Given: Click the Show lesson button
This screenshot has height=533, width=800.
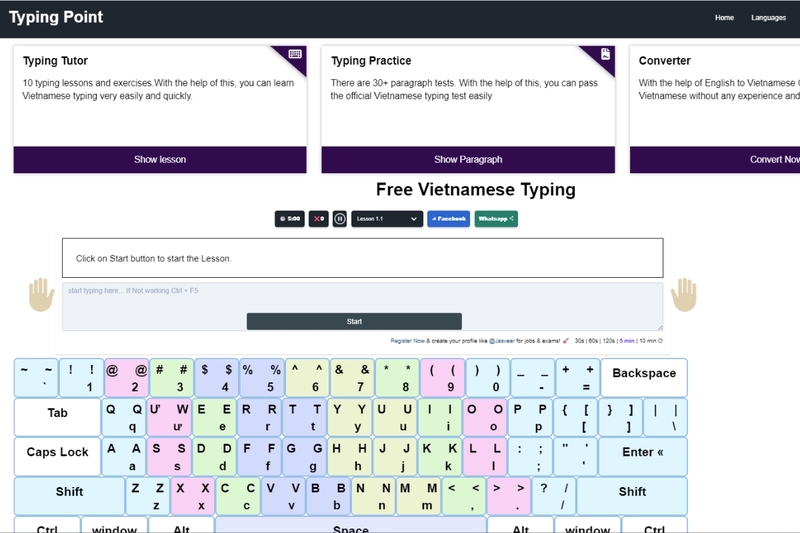Looking at the screenshot, I should click(x=160, y=160).
